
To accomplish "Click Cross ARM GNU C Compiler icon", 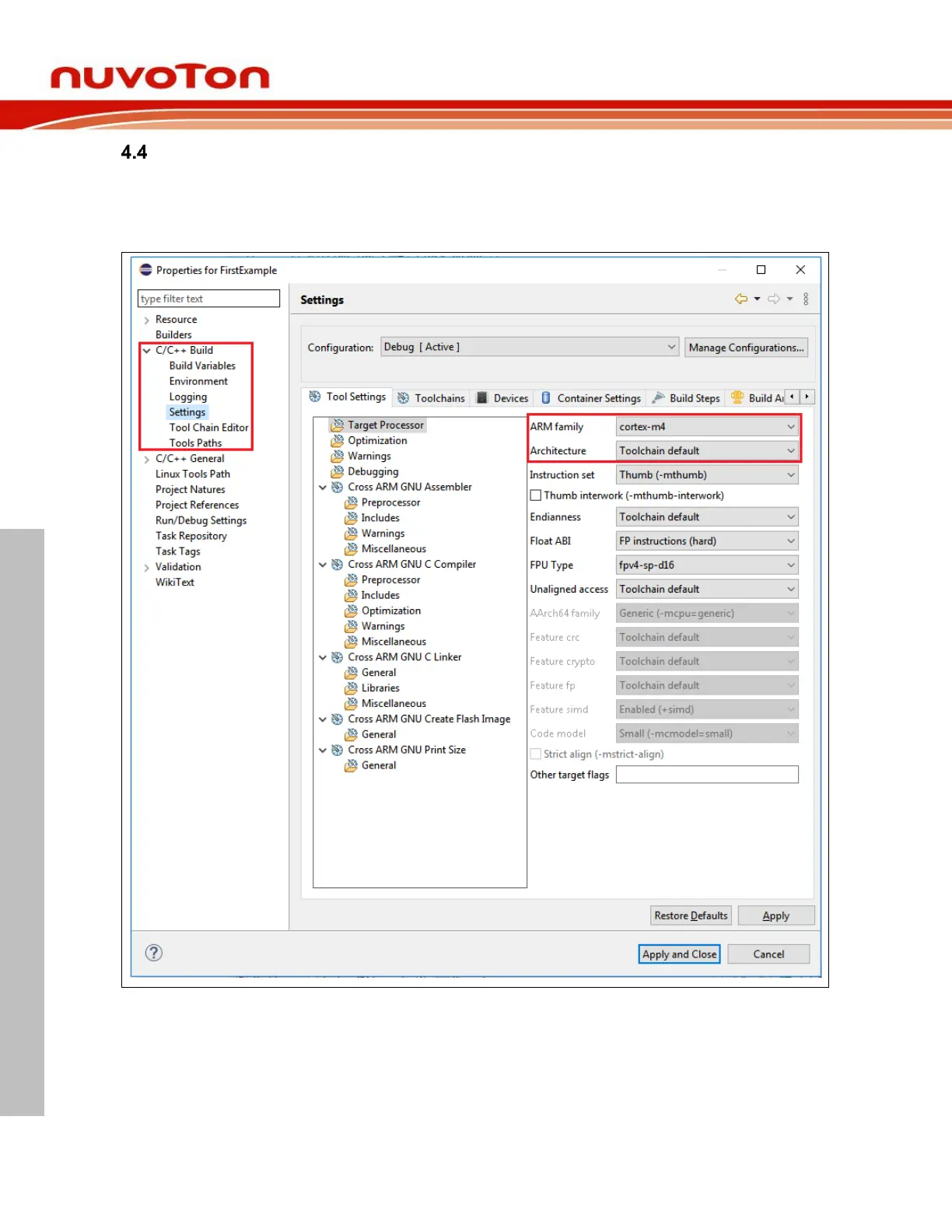I will click(x=338, y=565).
